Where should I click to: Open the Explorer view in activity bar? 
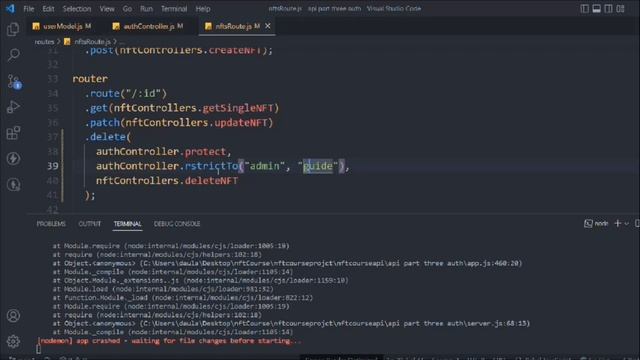[13, 29]
